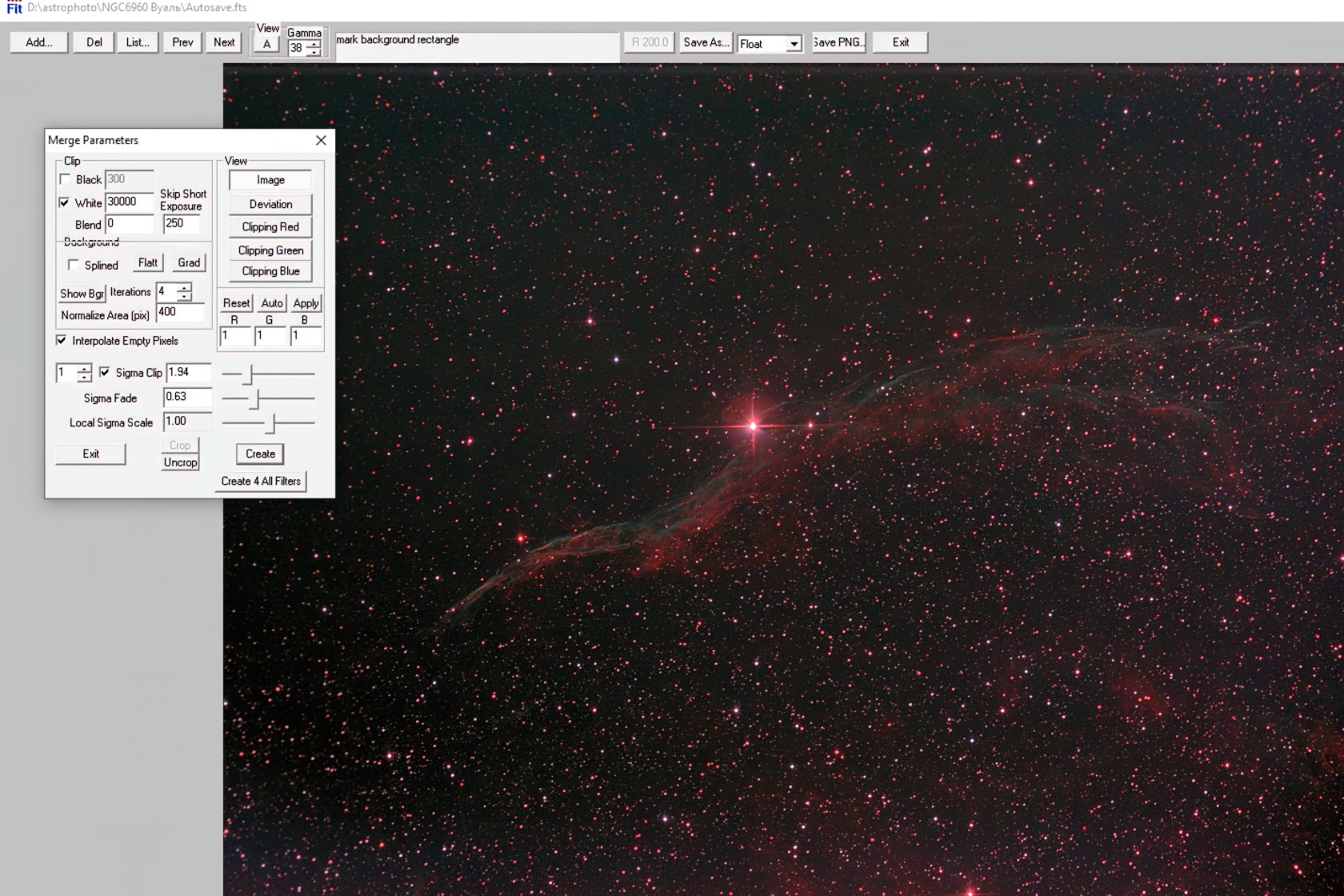Click the Reset color balance button
This screenshot has height=896, width=1344.
(236, 303)
